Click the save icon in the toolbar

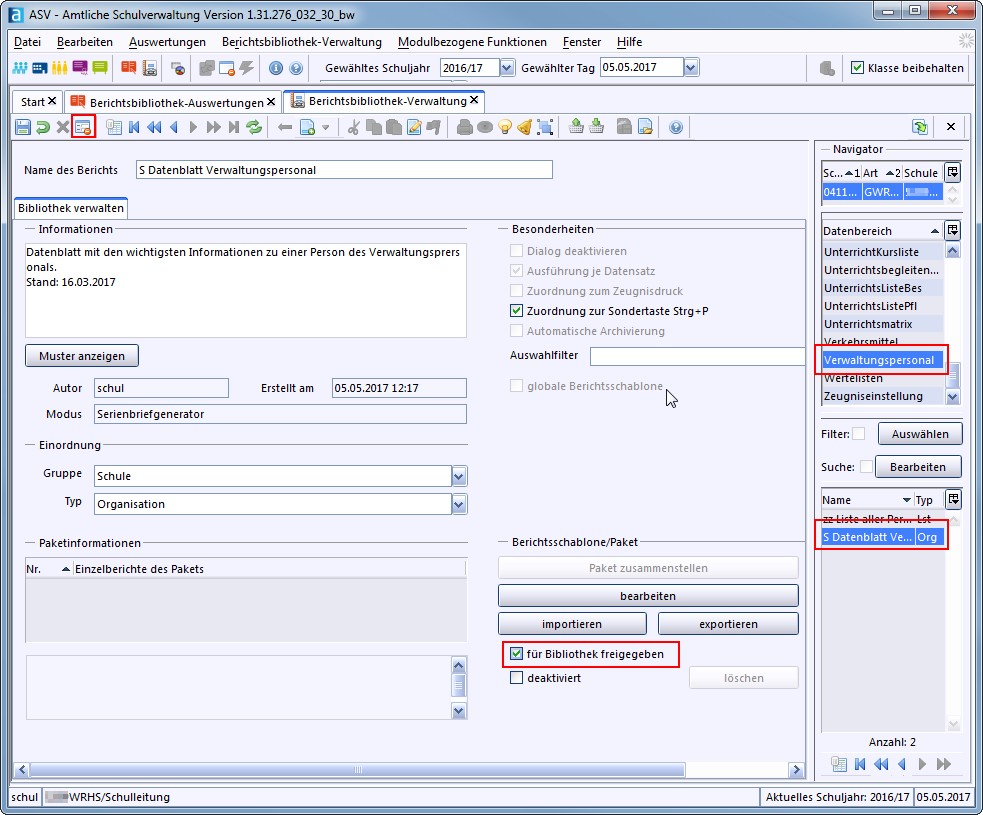[x=23, y=127]
